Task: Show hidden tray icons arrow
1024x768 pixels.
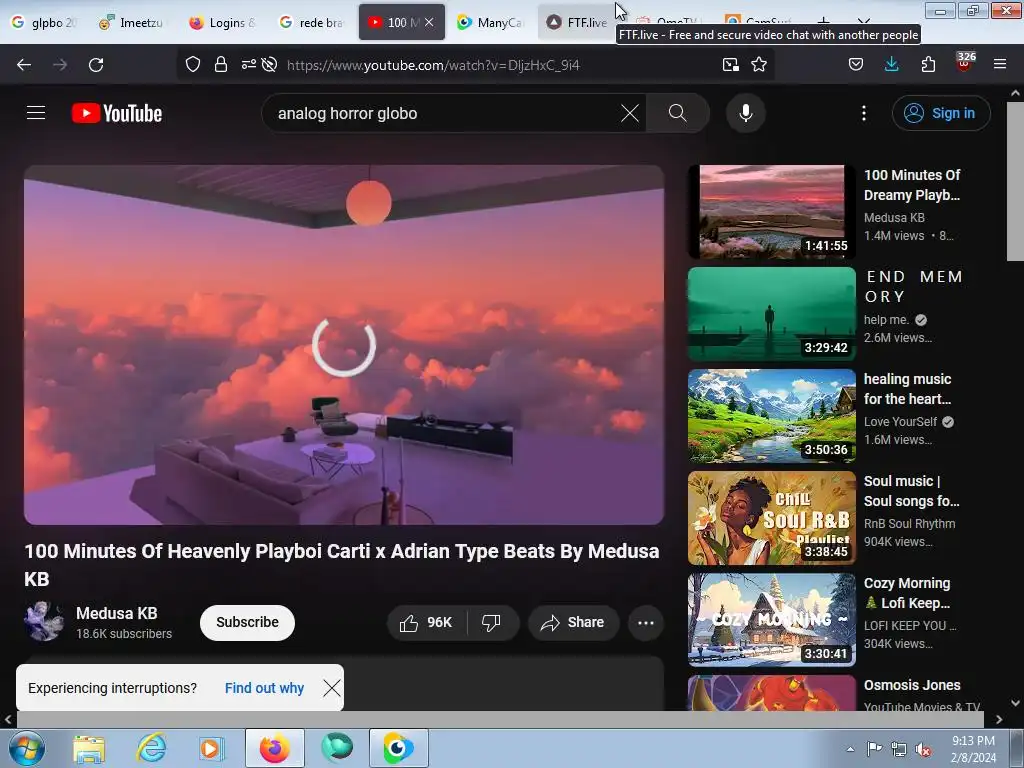Action: (850, 750)
